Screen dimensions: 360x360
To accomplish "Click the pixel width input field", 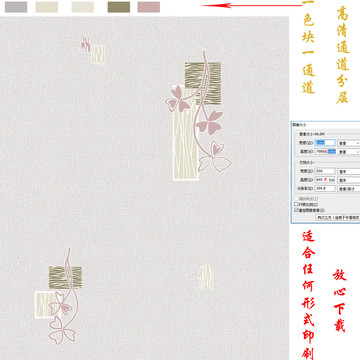I will [325, 143].
